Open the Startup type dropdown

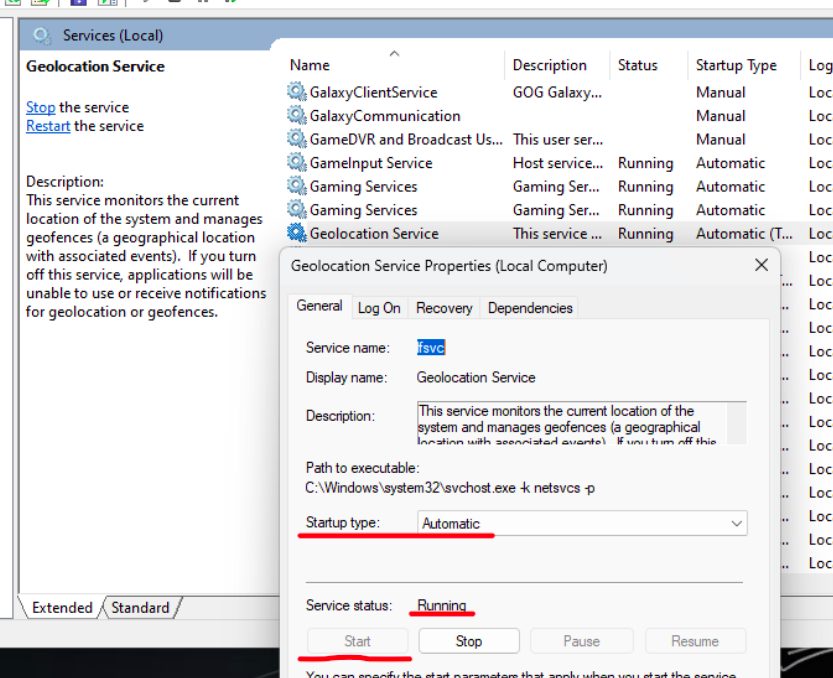[x=736, y=524]
